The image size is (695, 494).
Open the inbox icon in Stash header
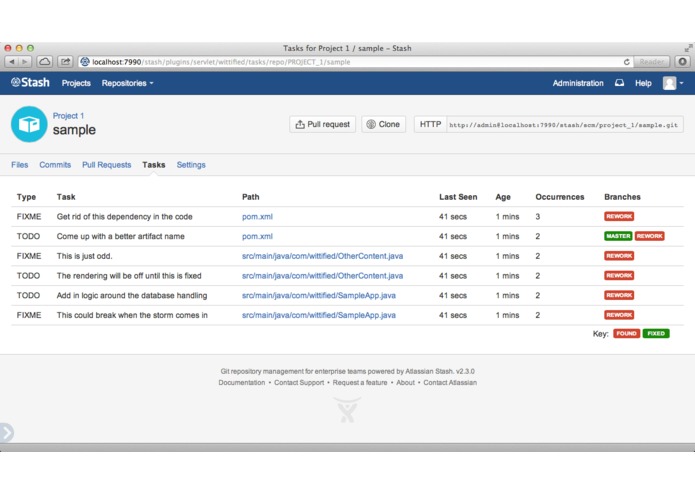619,83
